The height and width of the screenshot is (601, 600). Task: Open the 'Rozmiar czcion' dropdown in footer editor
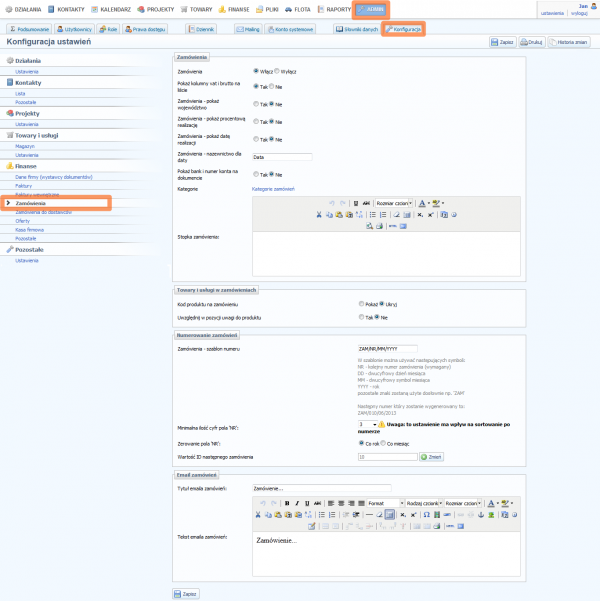point(394,203)
